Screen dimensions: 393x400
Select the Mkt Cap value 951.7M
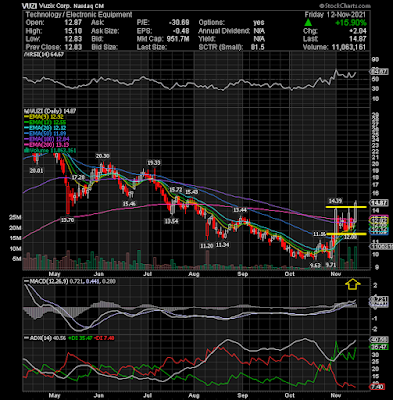[179, 39]
